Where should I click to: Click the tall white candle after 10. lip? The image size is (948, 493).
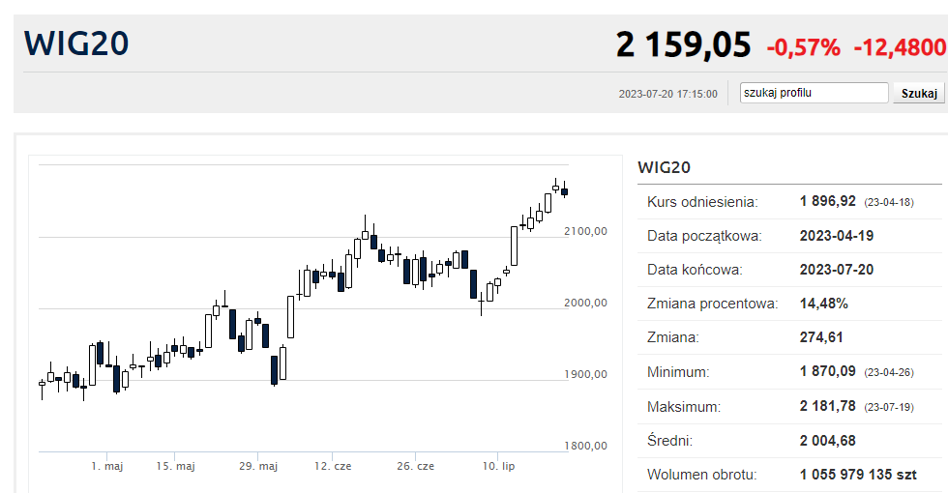click(x=515, y=246)
